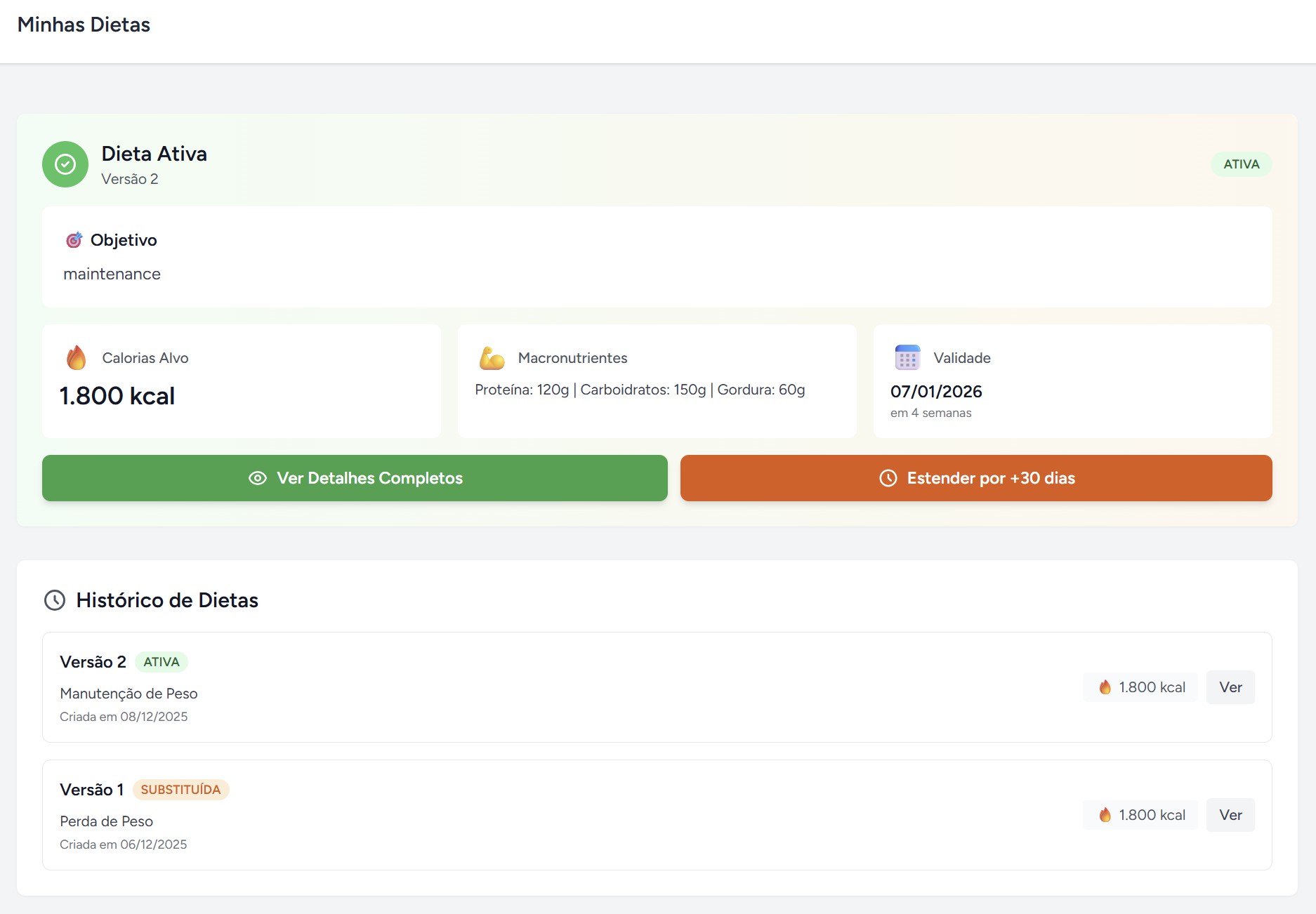
Task: Click the ATIVA badge at top right
Action: 1241,164
